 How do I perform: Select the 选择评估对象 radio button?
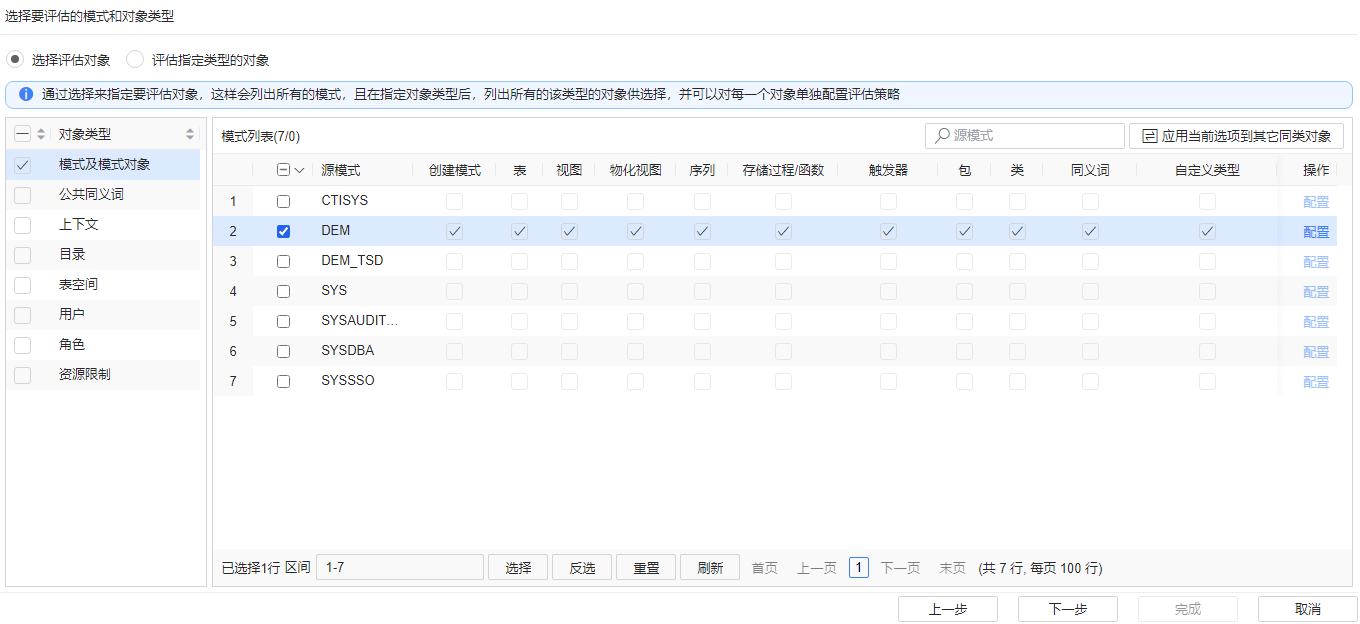pos(15,60)
